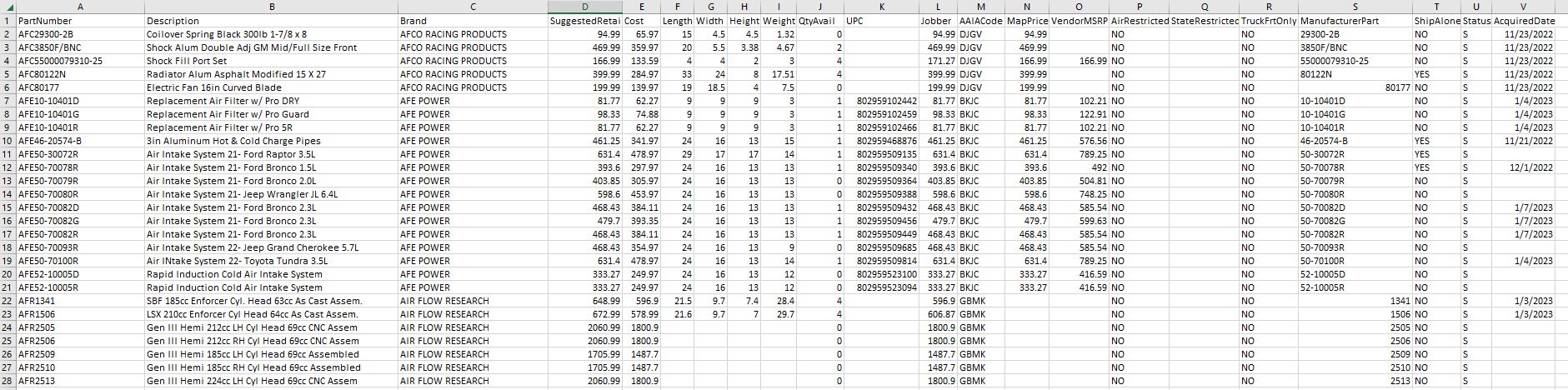Click the TruckFrtOnly header cell
Viewport: 1568px width, 390px height.
pos(1268,21)
